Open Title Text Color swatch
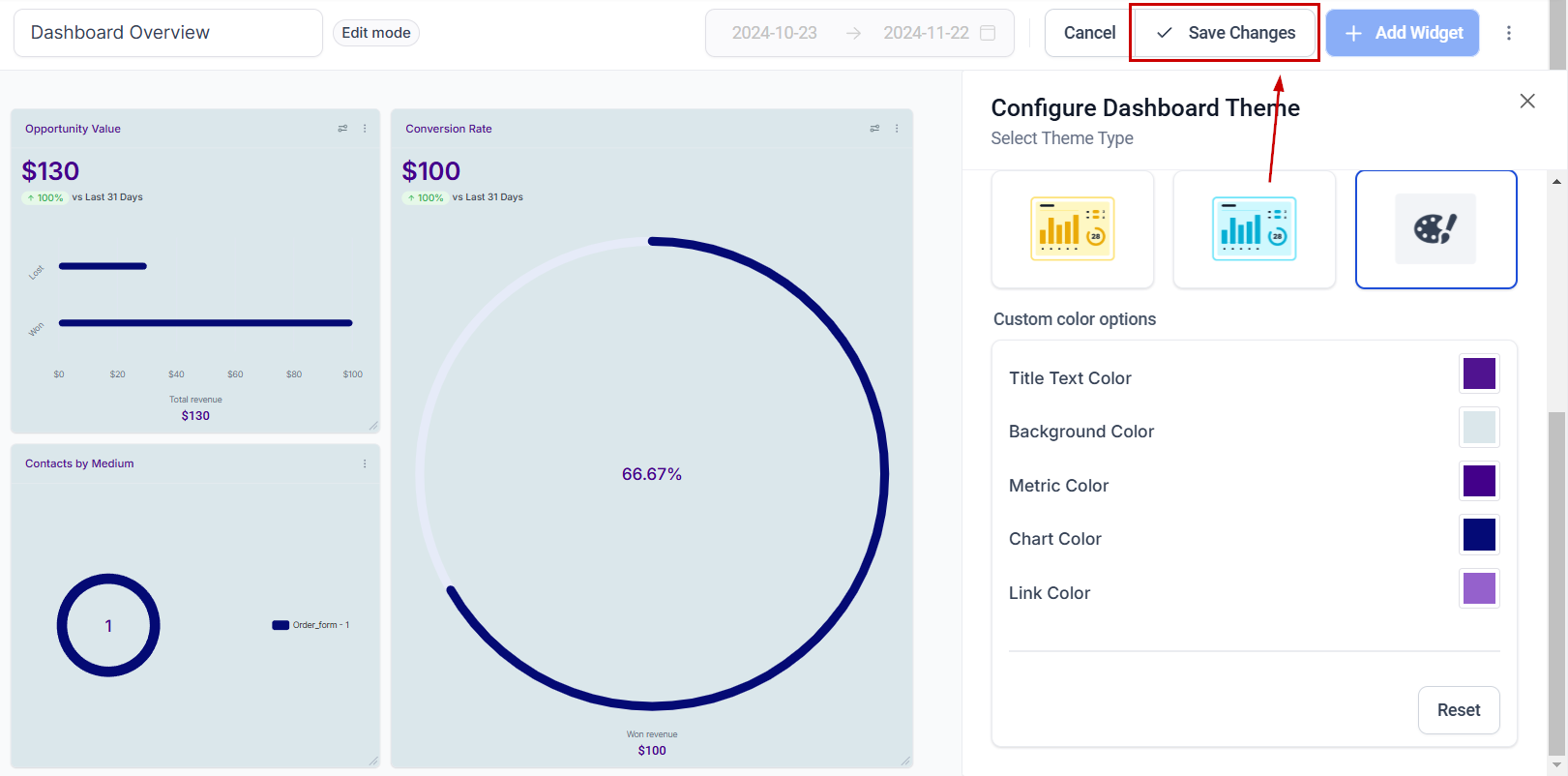The image size is (1568, 776). coord(1479,373)
